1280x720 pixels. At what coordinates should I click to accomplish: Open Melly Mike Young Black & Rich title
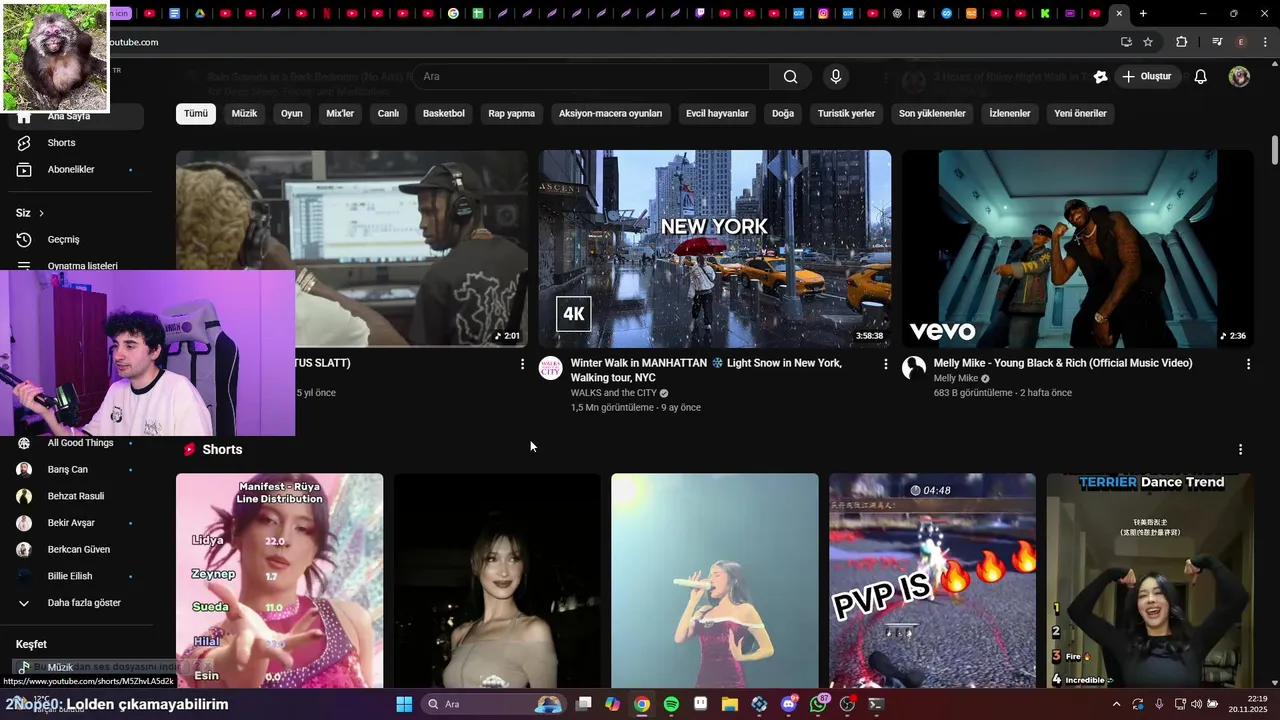click(x=1063, y=363)
